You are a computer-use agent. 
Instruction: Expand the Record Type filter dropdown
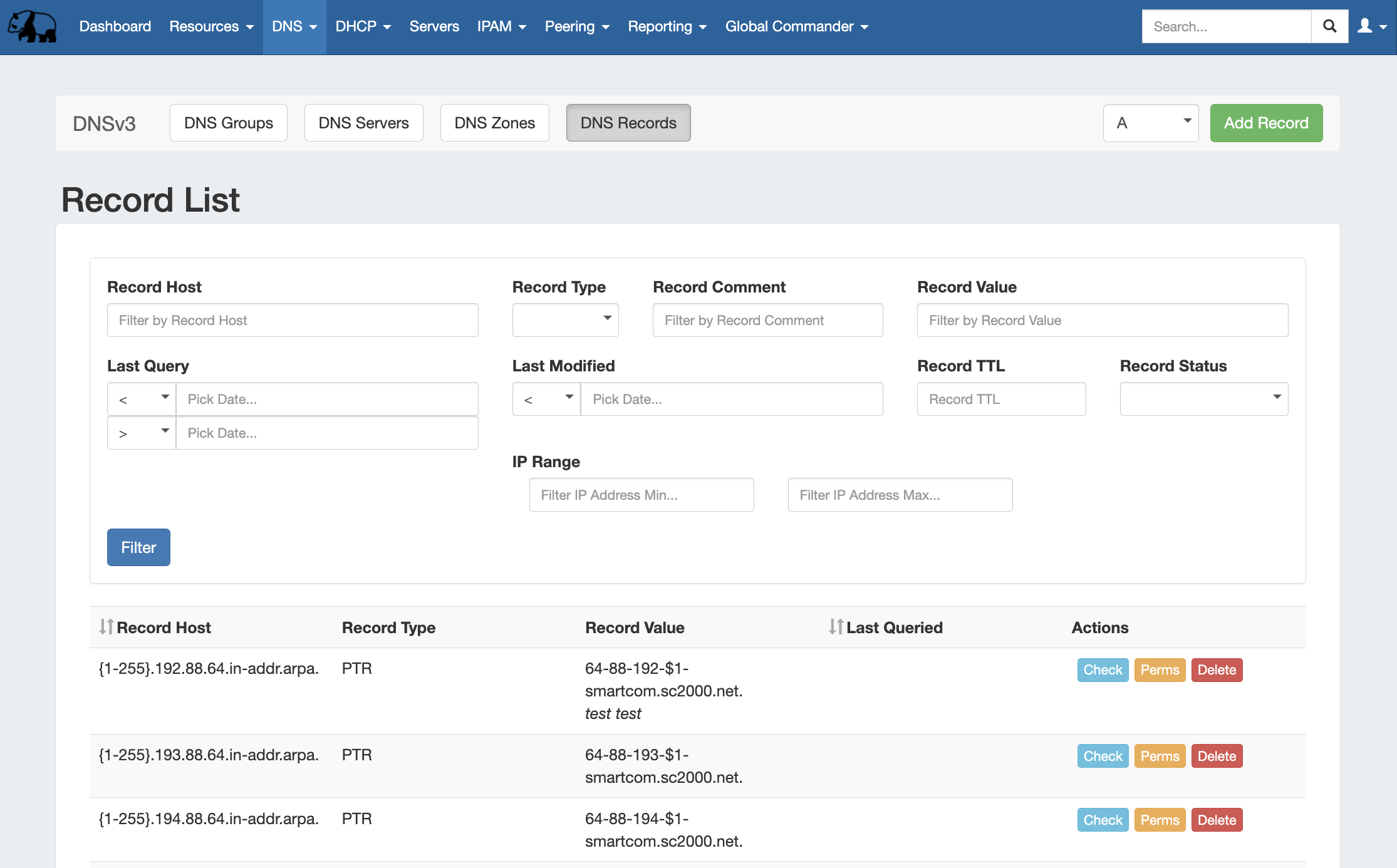tap(565, 320)
